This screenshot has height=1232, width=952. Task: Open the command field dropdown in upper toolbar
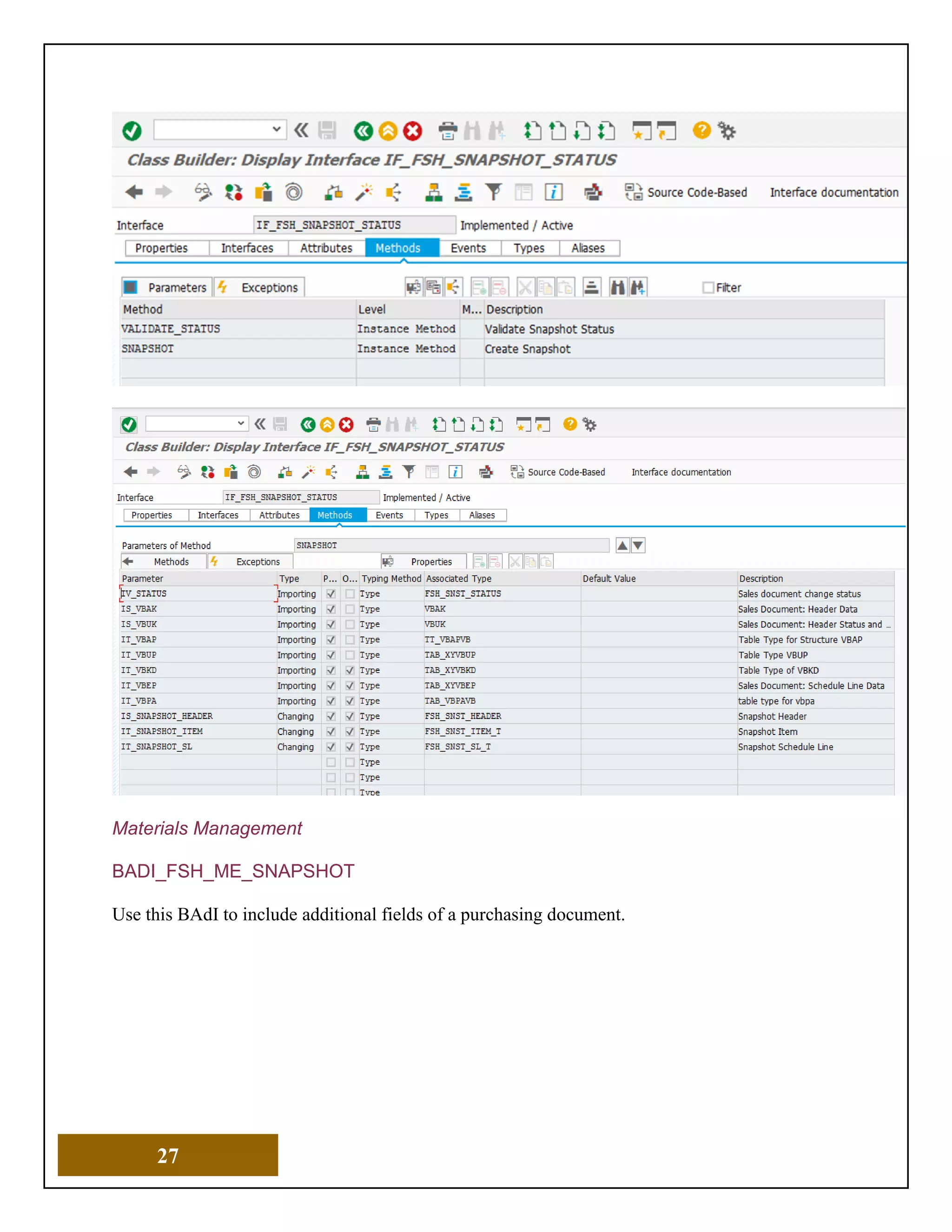[277, 129]
